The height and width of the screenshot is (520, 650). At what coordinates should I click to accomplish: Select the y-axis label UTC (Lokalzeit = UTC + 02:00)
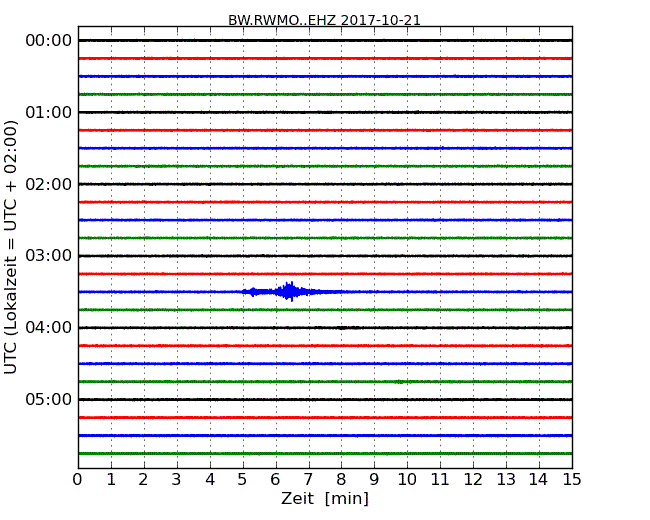[11, 247]
